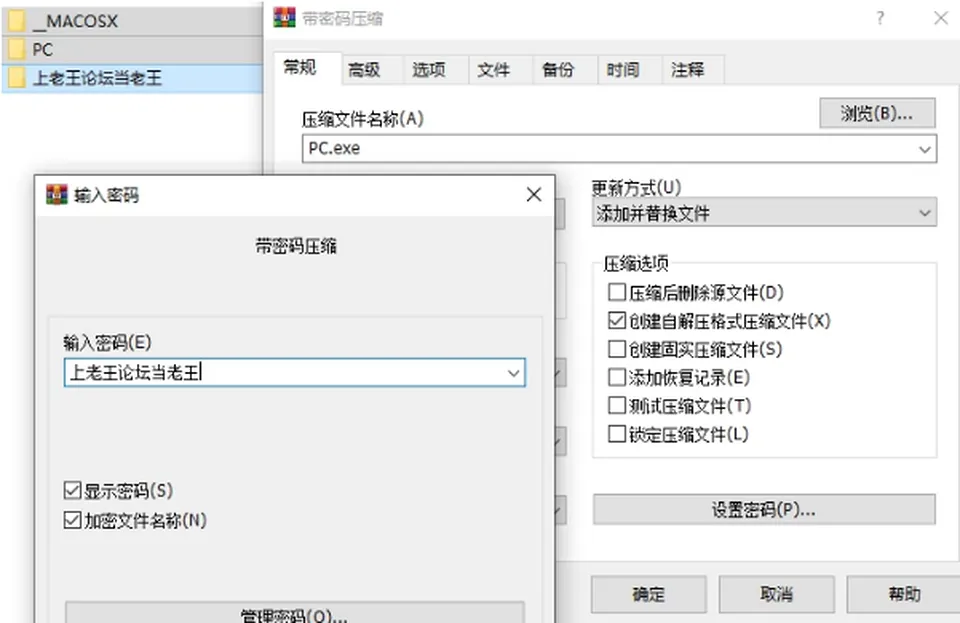Click the 浏览(B)... button
Viewport: 960px width, 623px height.
877,113
